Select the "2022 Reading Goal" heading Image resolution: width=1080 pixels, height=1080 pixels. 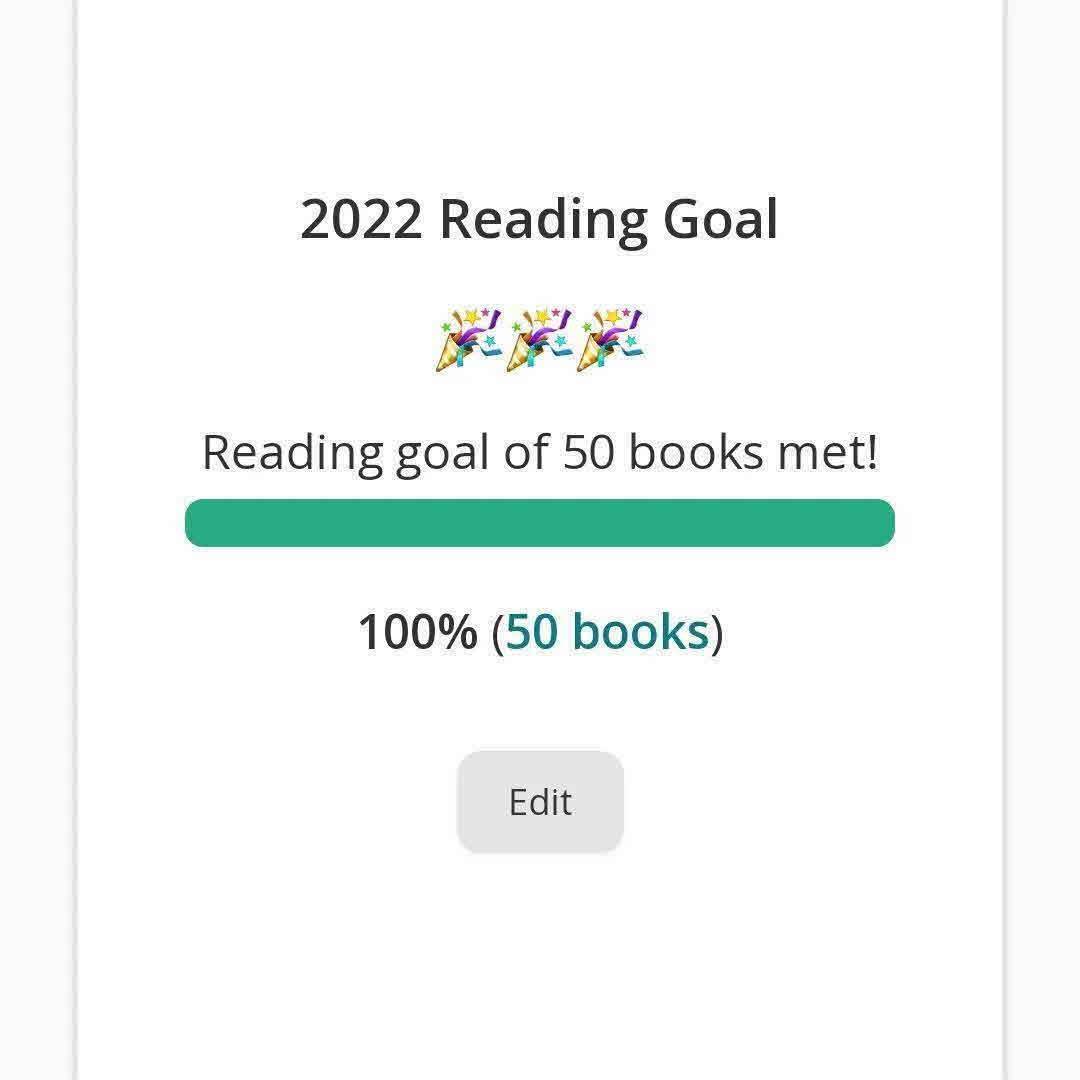click(539, 219)
